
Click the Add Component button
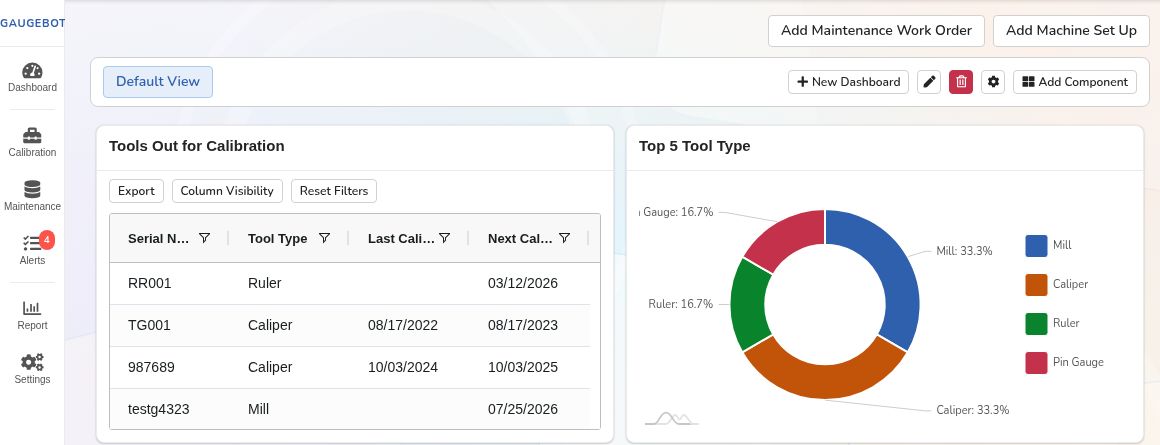[x=1075, y=82]
